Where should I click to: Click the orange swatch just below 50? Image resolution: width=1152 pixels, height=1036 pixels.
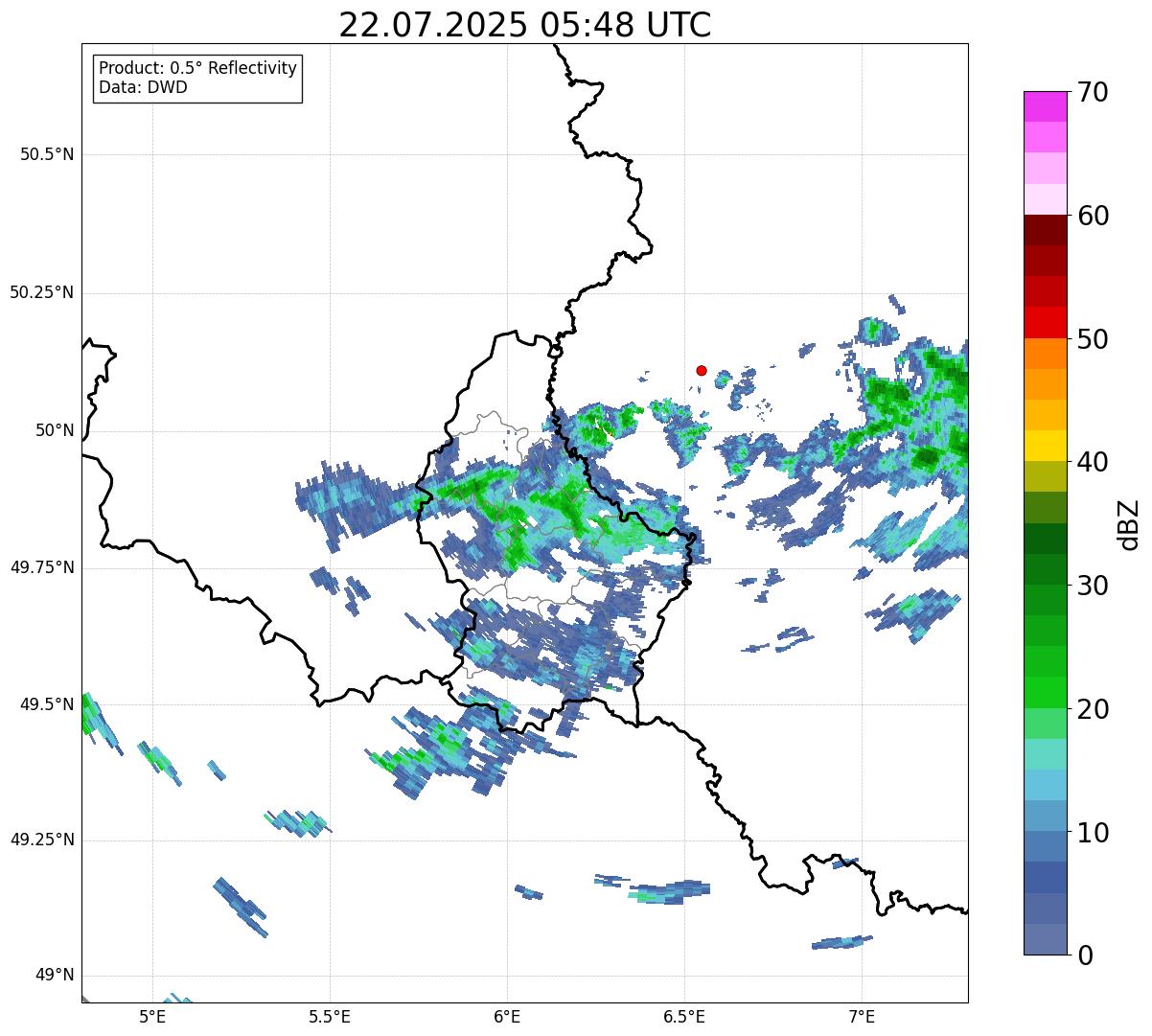click(x=1045, y=354)
